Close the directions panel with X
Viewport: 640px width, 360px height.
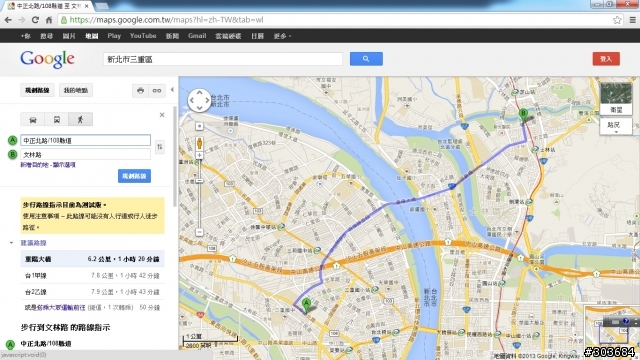[162, 115]
